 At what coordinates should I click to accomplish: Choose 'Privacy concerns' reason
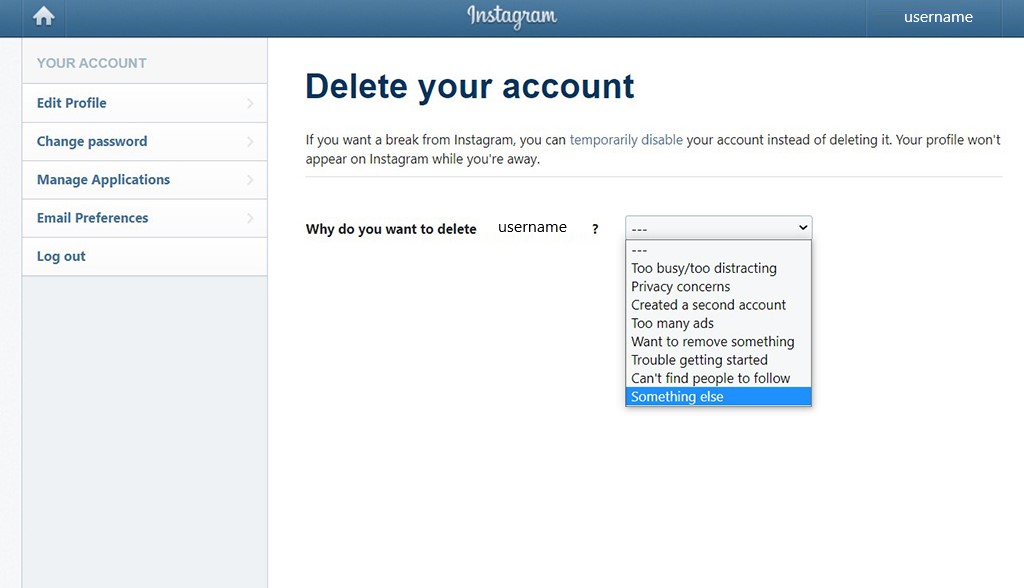[718, 287]
